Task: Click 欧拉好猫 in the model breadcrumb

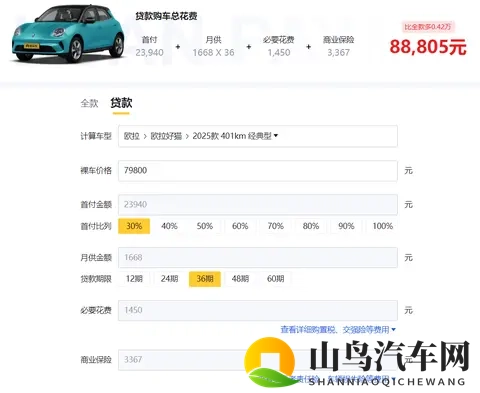Action: pyautogui.click(x=166, y=136)
